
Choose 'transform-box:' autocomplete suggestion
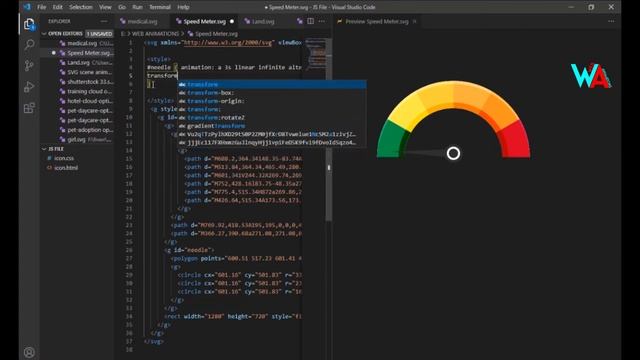(x=272, y=93)
